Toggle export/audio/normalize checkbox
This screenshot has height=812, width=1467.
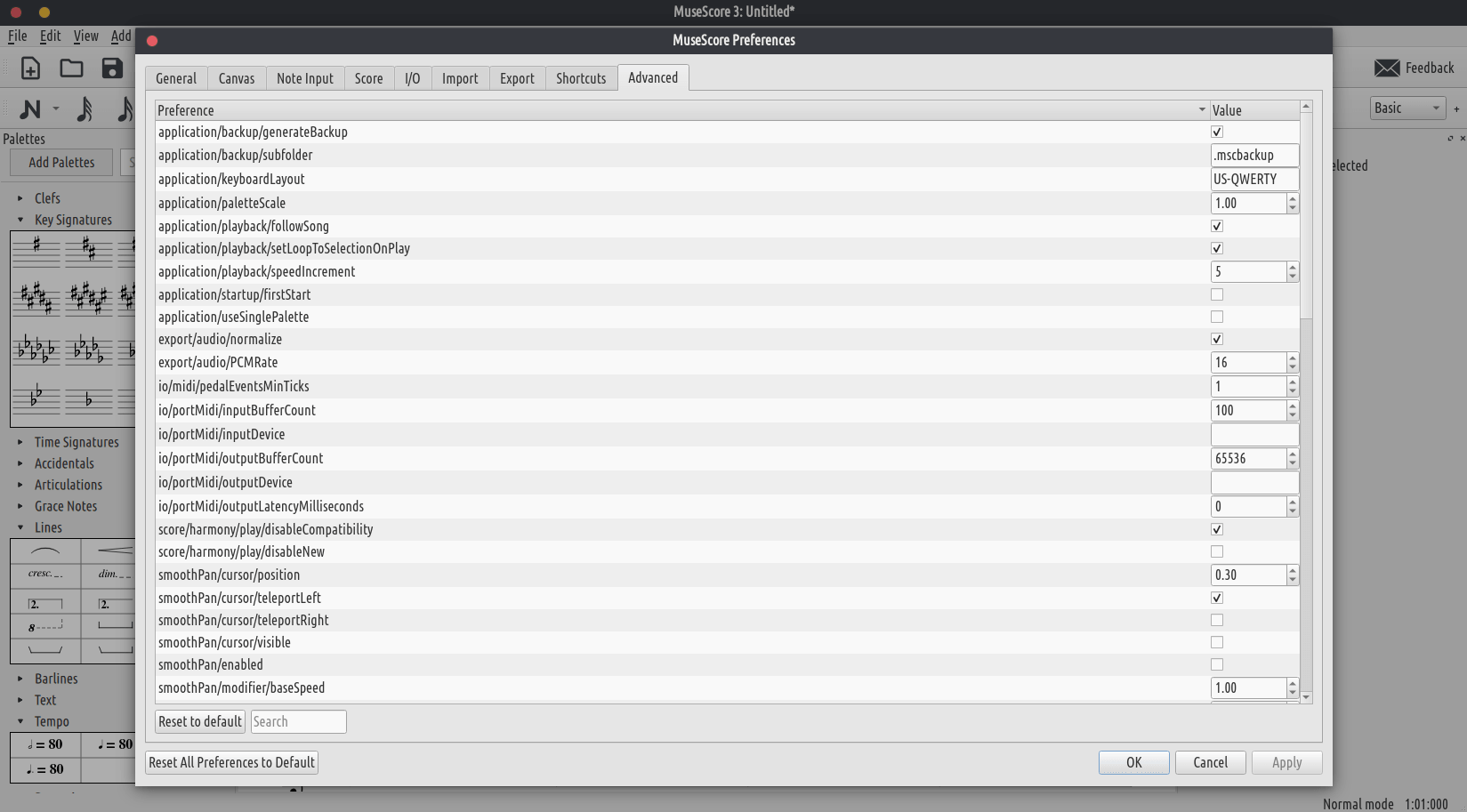coord(1217,339)
